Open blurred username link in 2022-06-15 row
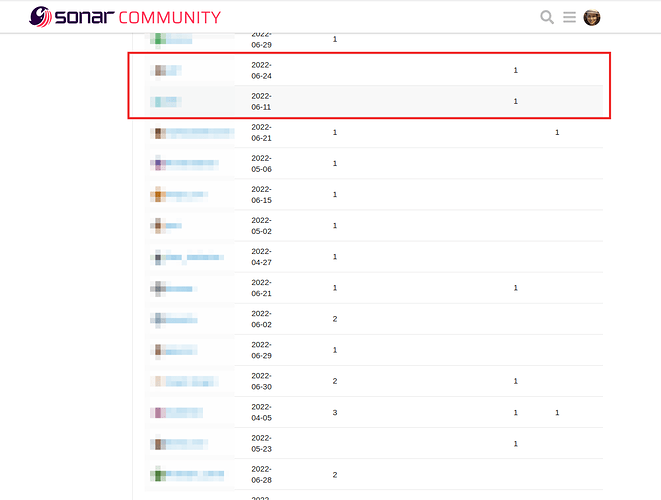The image size is (661, 500). point(187,195)
